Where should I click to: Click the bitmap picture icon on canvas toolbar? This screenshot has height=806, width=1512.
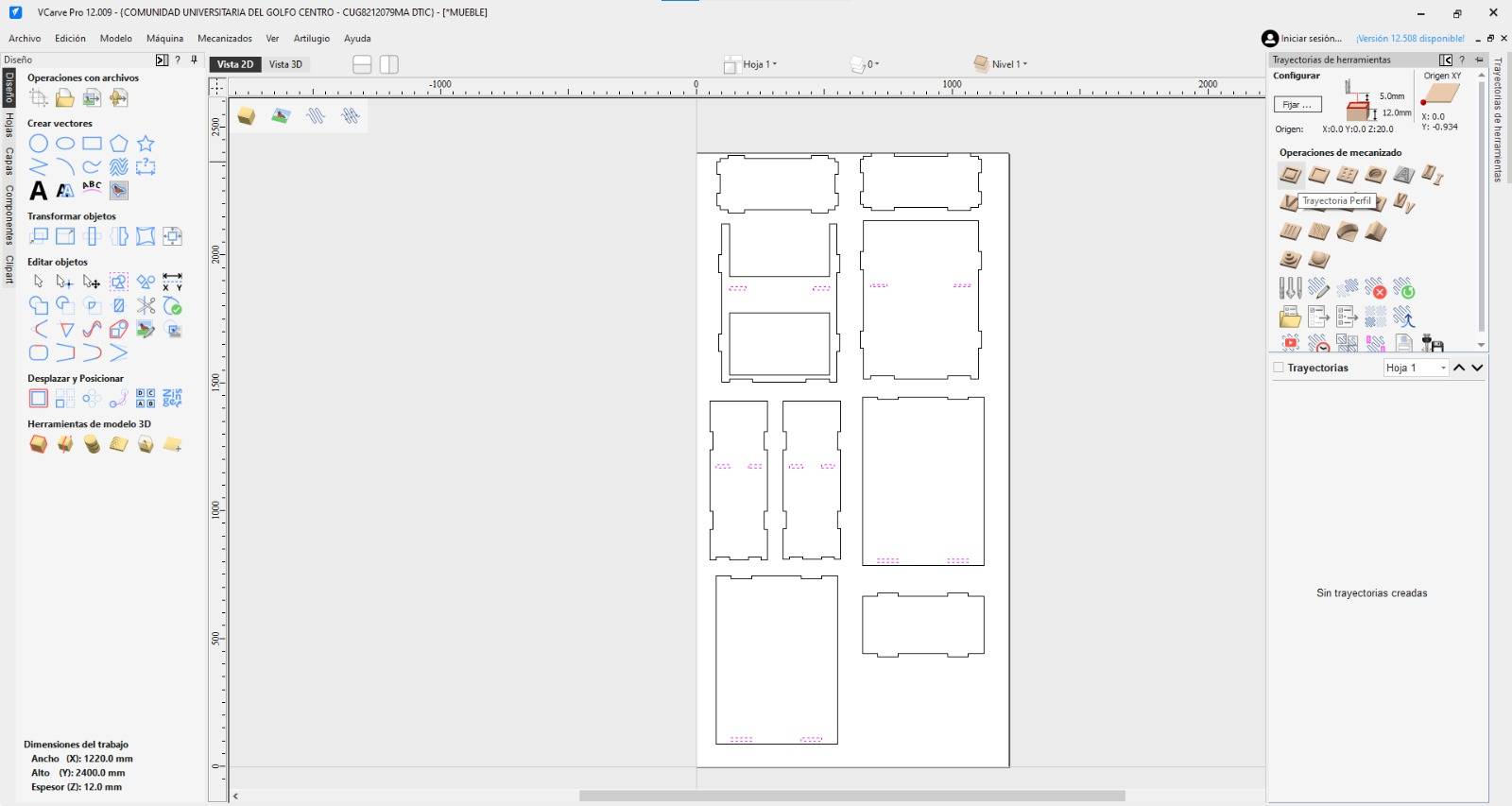281,115
